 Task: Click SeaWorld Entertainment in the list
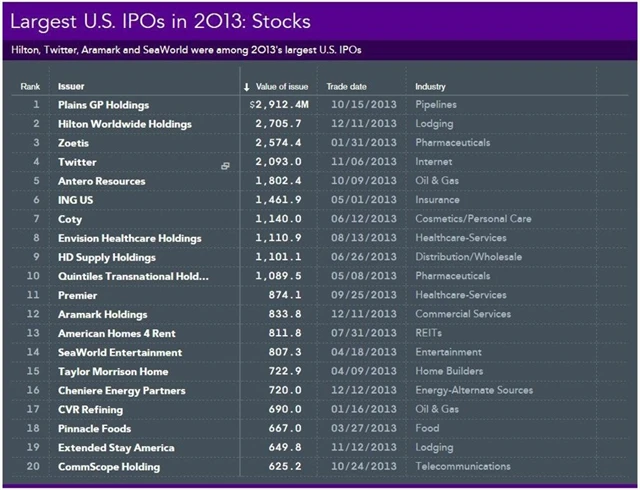(x=120, y=352)
